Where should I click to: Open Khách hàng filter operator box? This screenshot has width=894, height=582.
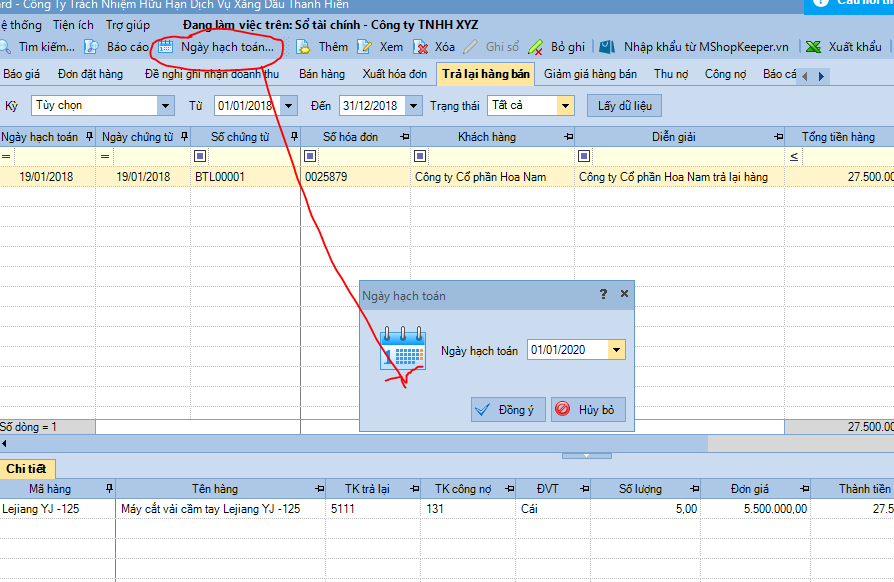[x=420, y=156]
